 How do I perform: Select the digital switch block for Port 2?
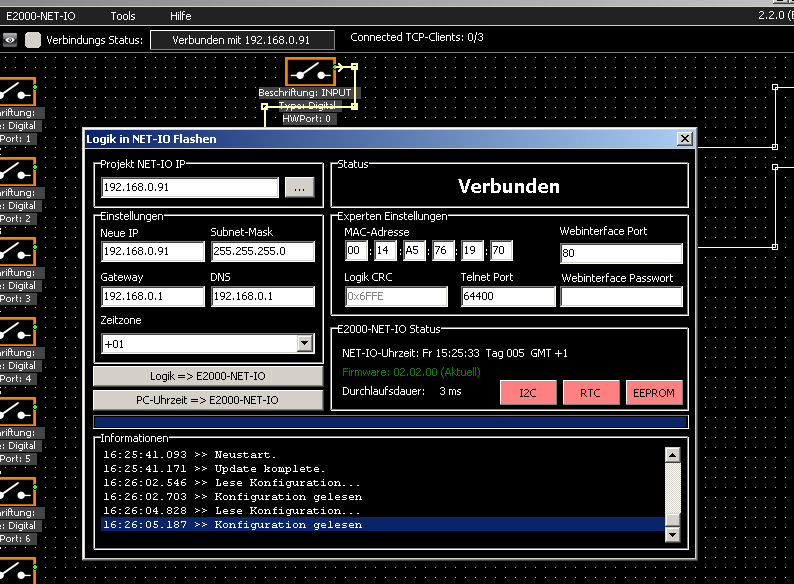pyautogui.click(x=16, y=172)
